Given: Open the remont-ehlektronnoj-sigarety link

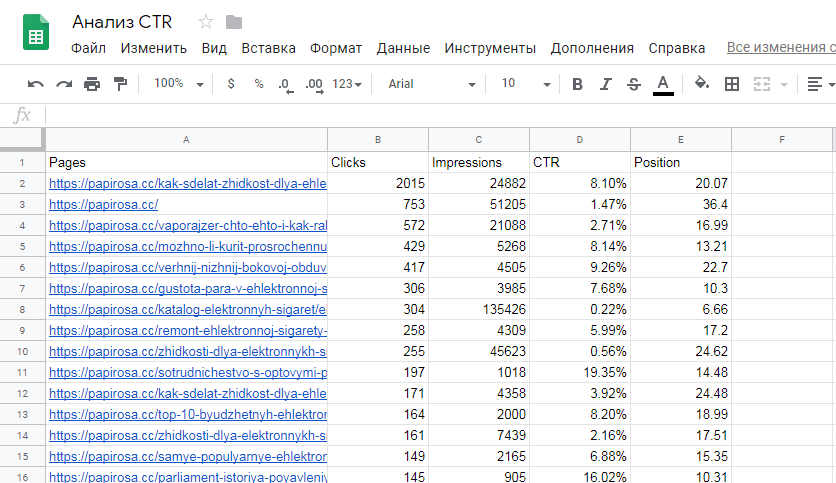Looking at the screenshot, I should click(188, 331).
